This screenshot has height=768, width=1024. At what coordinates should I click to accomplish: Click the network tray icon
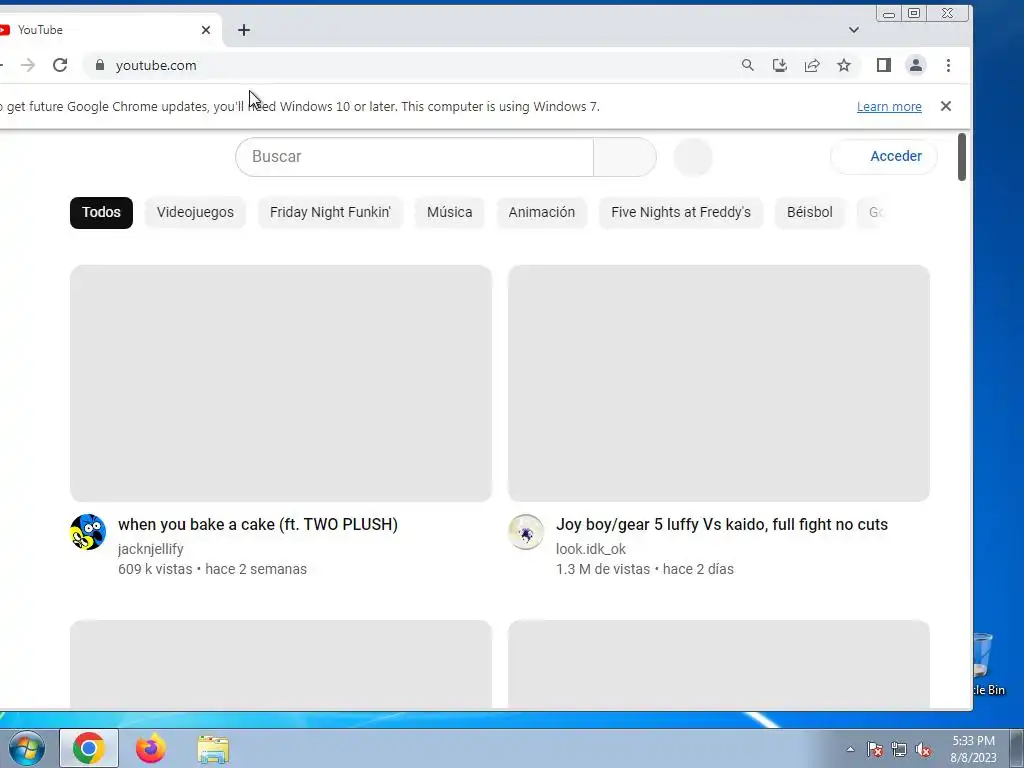[x=899, y=750]
